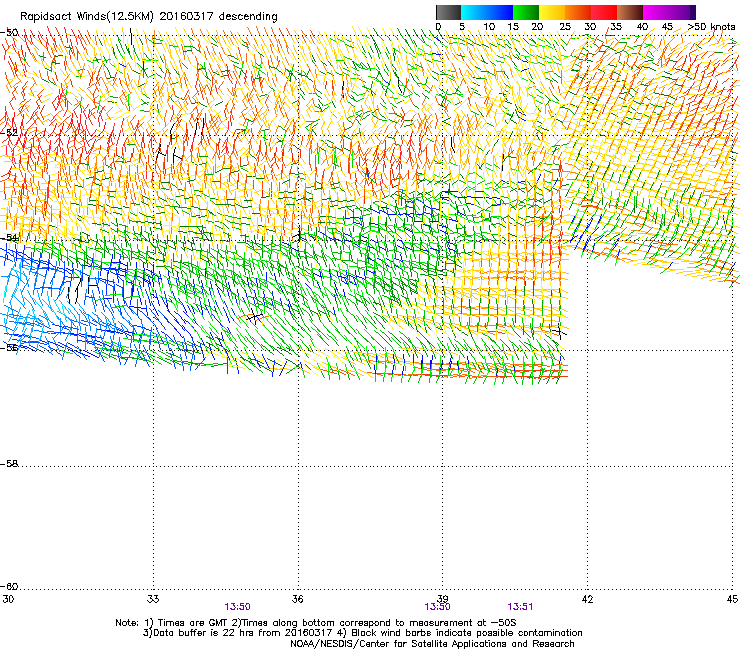Image resolution: width=740 pixels, height=650 pixels.
Task: Click the "36" longitude axis label
Action: point(298,599)
